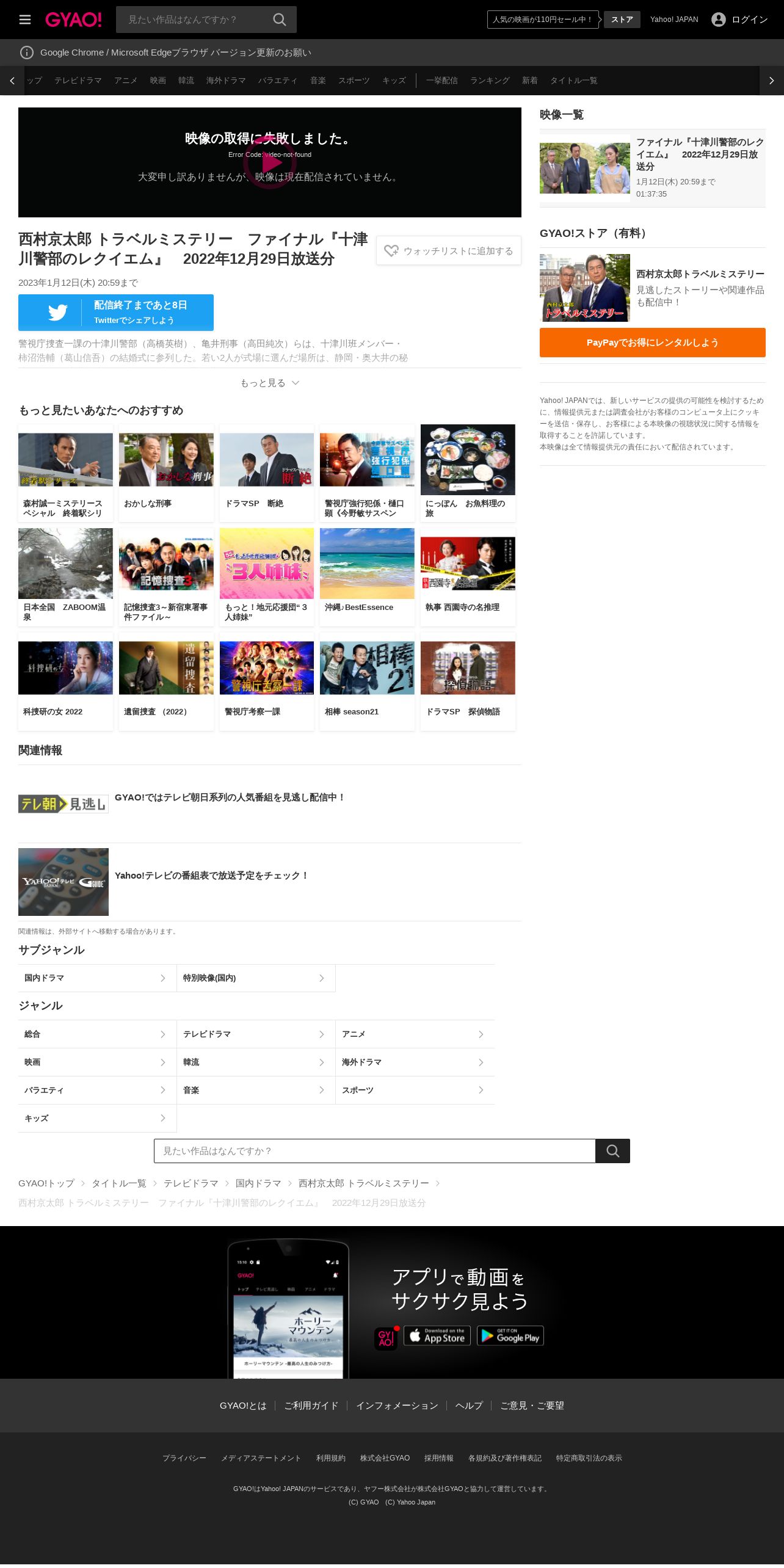Open 科捜研の女 2022 thumbnail
The image size is (784, 1568).
pos(65,668)
